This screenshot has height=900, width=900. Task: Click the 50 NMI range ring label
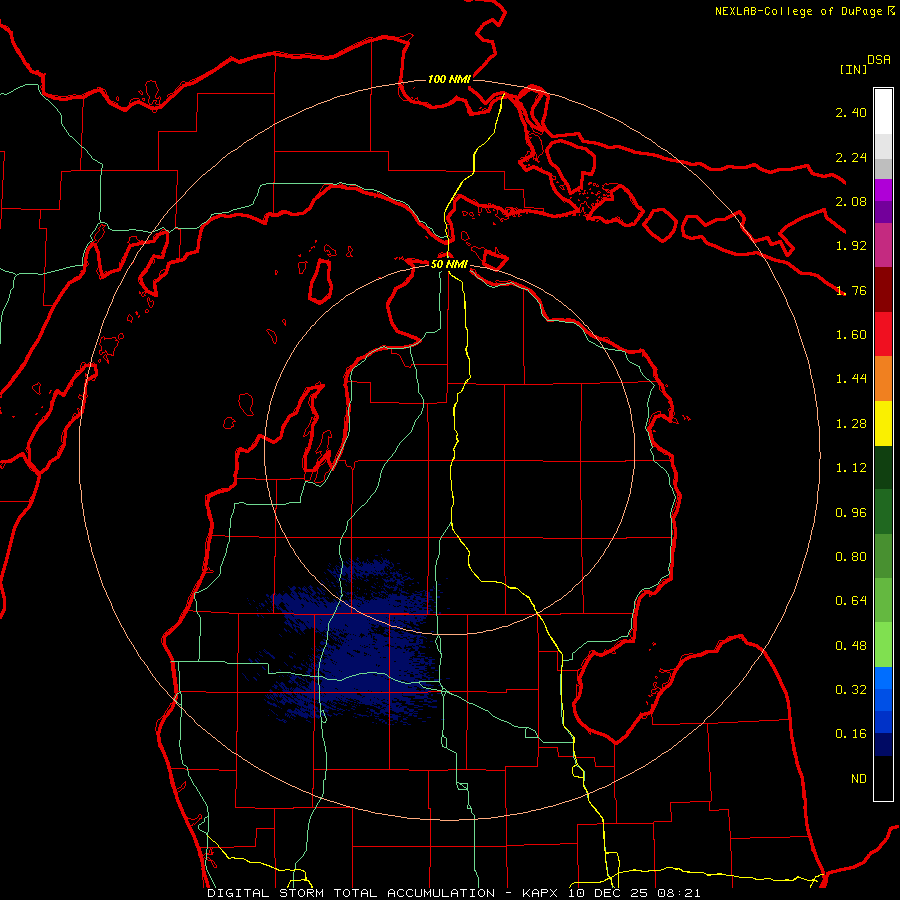tap(449, 264)
